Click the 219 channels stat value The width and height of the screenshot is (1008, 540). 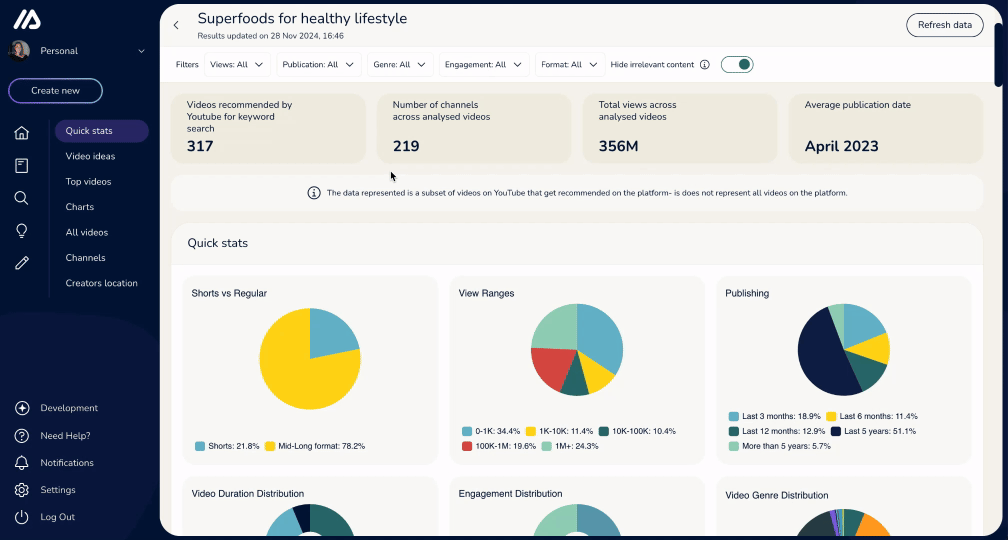[406, 147]
